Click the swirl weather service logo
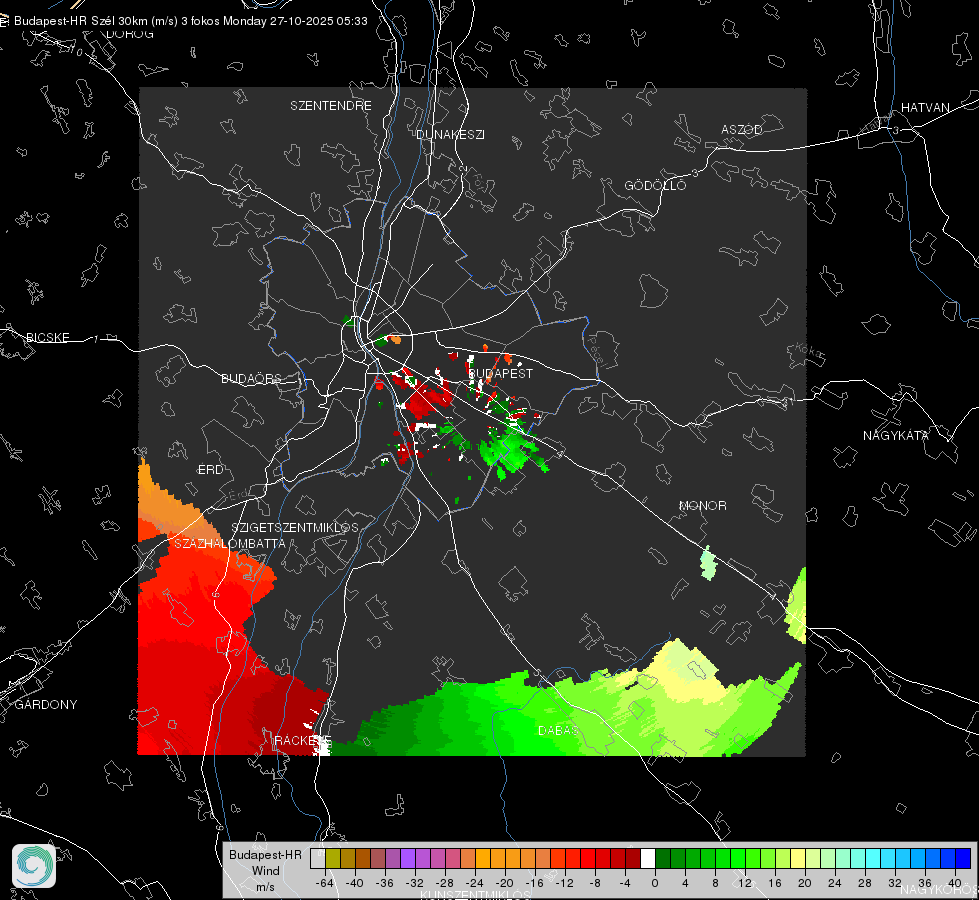This screenshot has width=979, height=900. pyautogui.click(x=34, y=866)
